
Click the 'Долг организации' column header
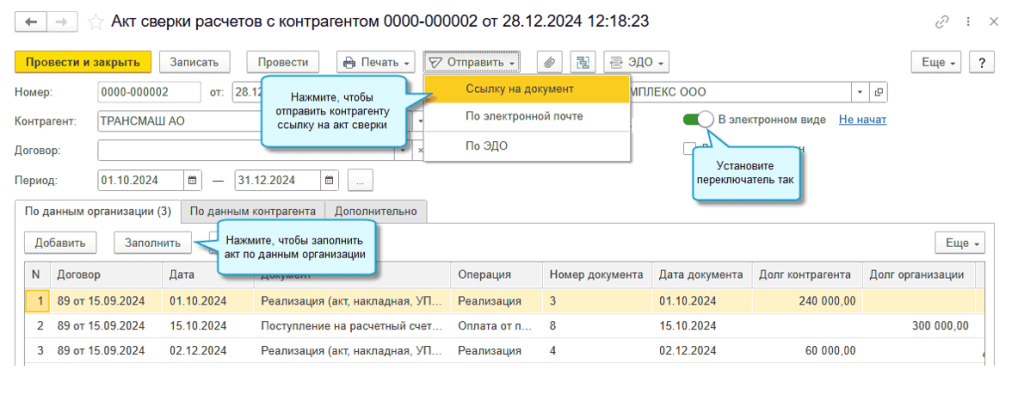919,276
